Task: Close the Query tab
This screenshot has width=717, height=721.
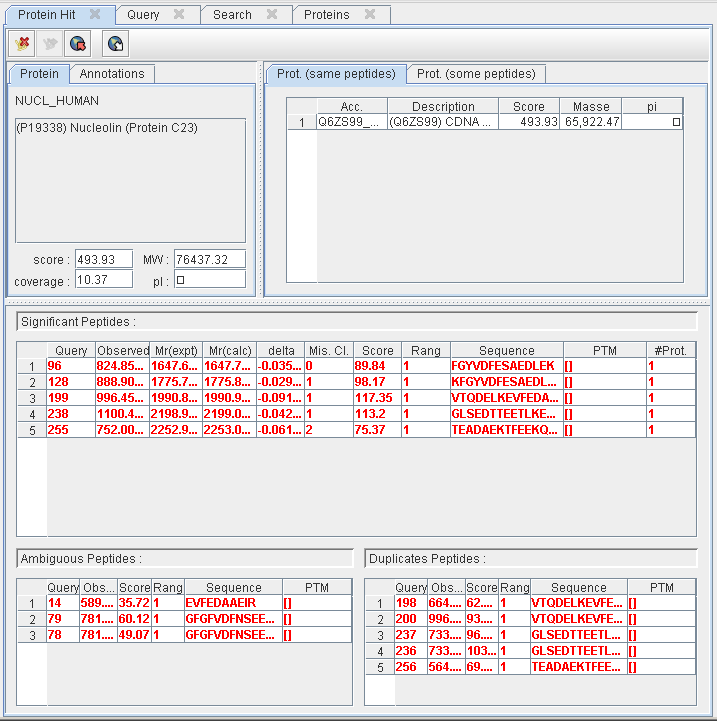Action: pyautogui.click(x=179, y=14)
